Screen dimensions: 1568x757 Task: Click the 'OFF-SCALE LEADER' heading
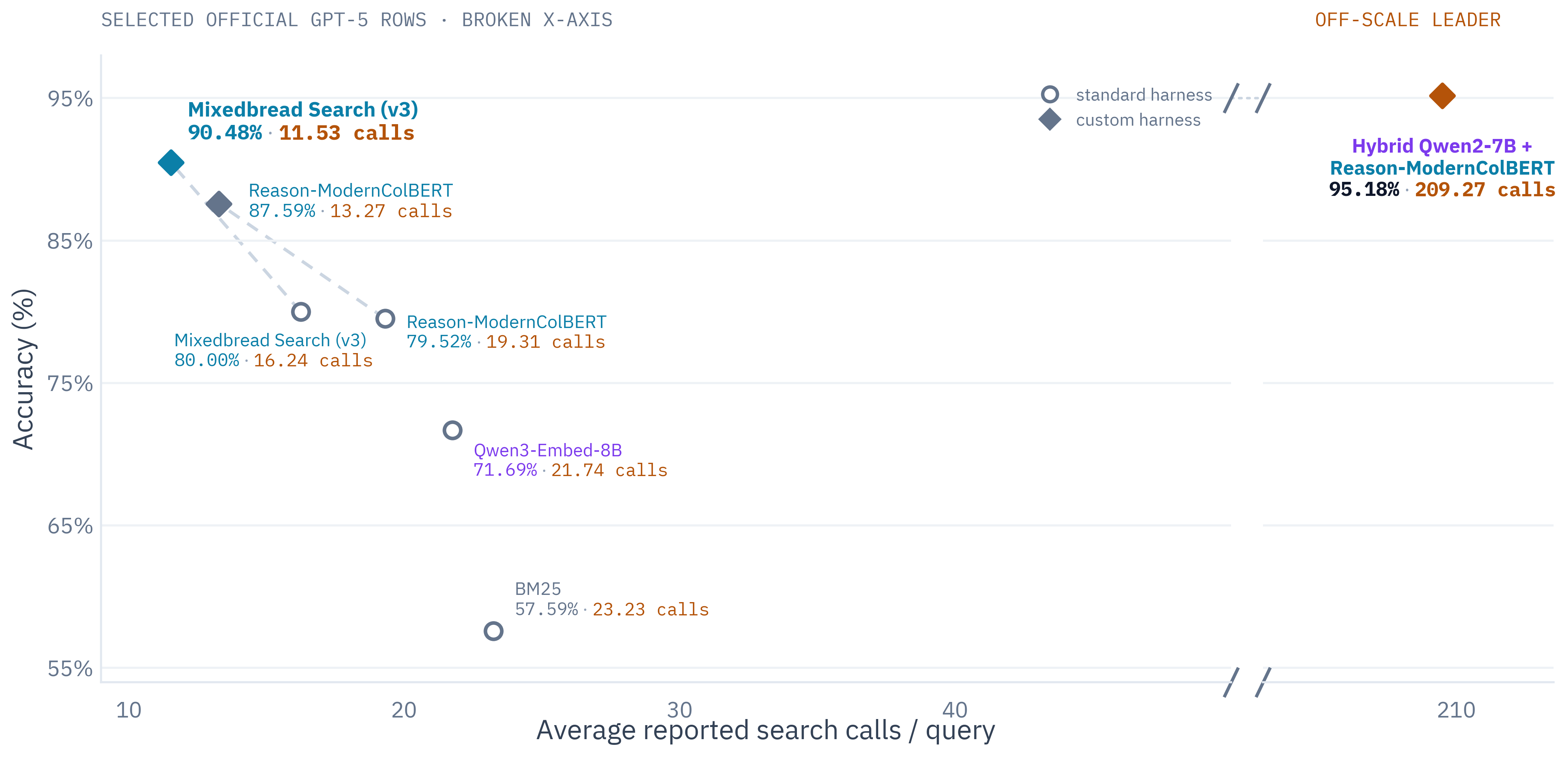pos(1407,19)
